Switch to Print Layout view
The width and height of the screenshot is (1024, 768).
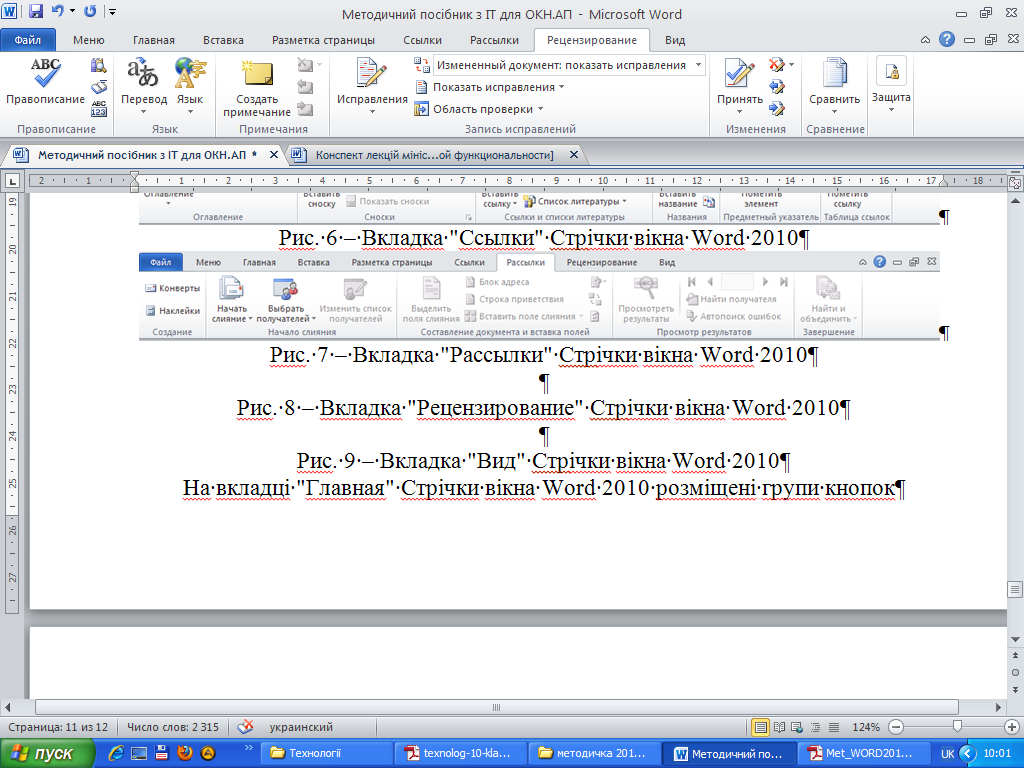(760, 727)
